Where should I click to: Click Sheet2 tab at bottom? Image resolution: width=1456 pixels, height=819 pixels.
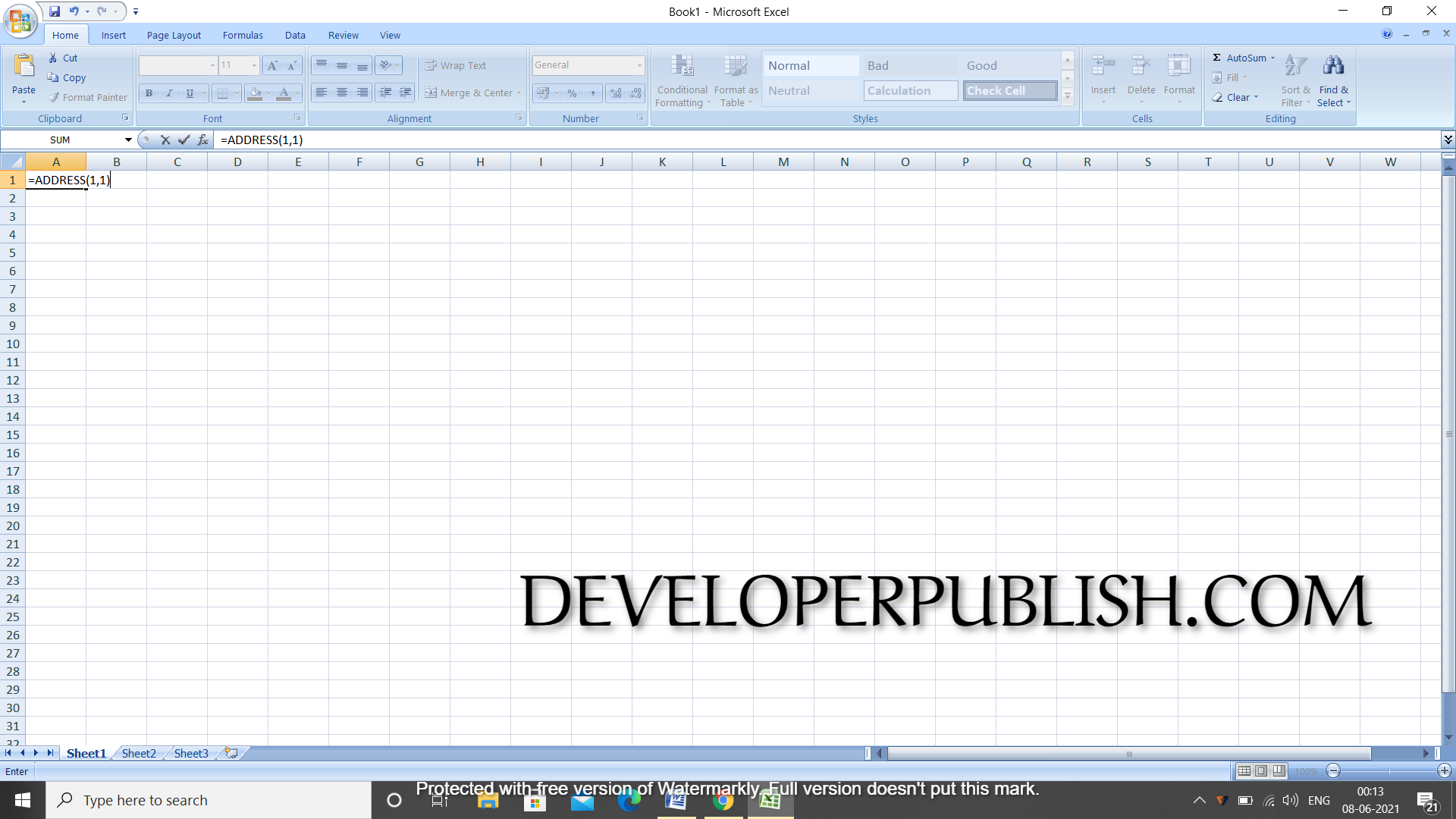click(x=138, y=753)
